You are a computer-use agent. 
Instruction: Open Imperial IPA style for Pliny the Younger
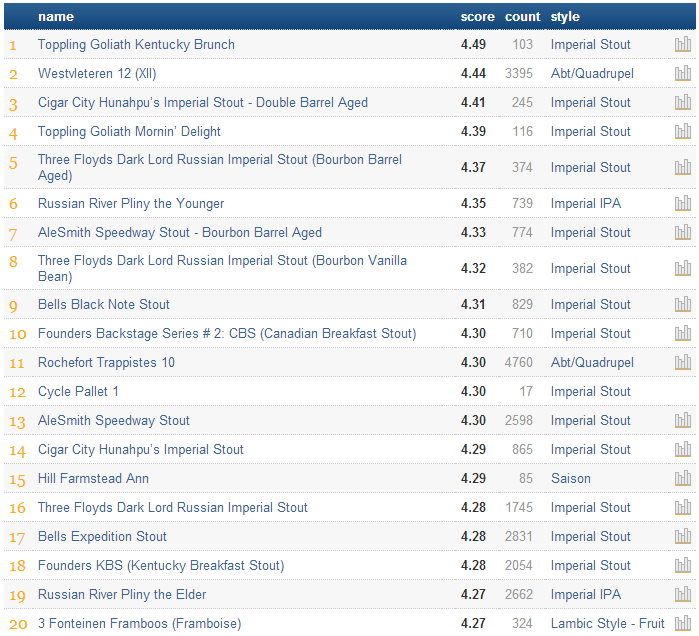point(586,204)
